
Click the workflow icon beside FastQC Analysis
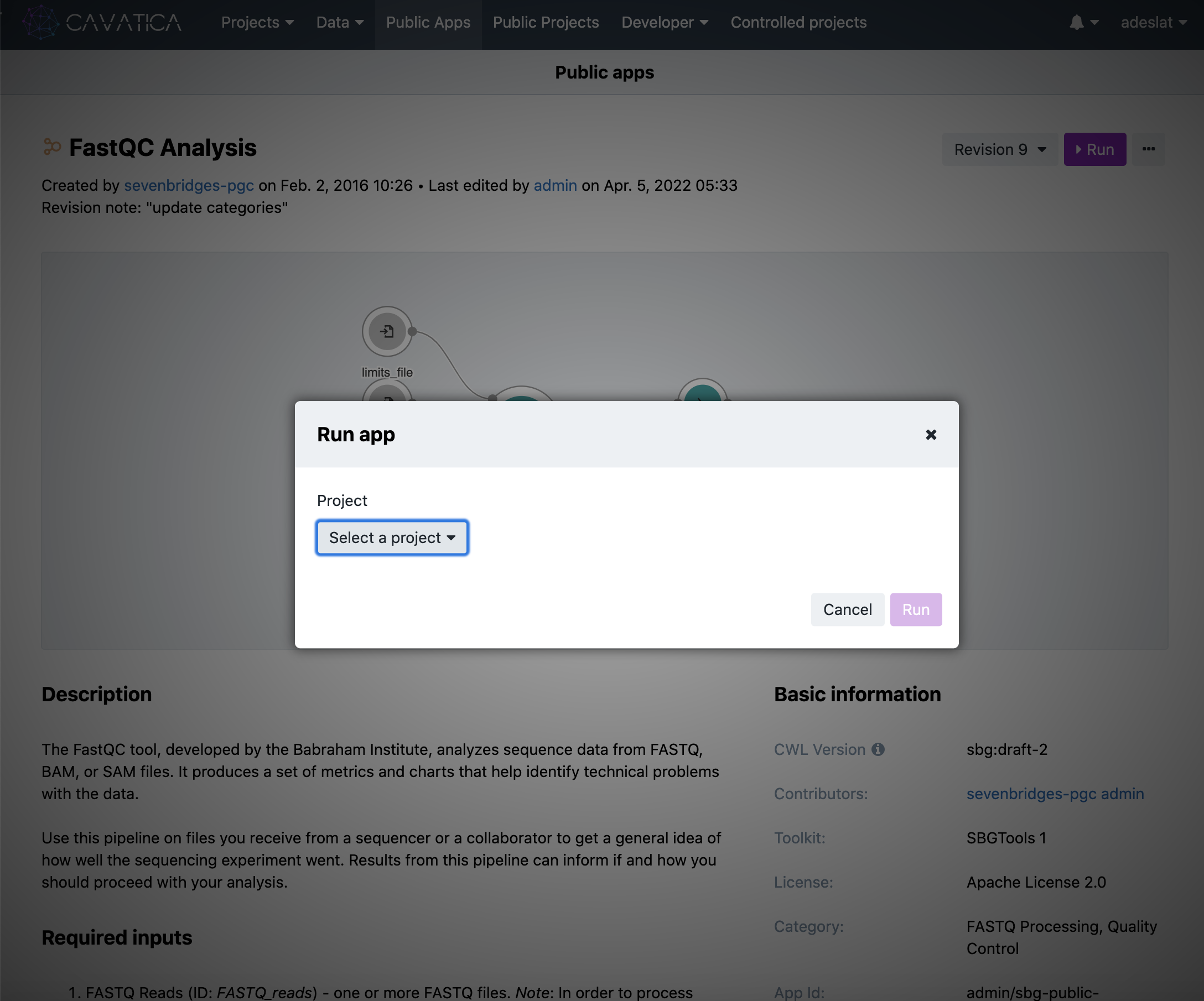(51, 147)
